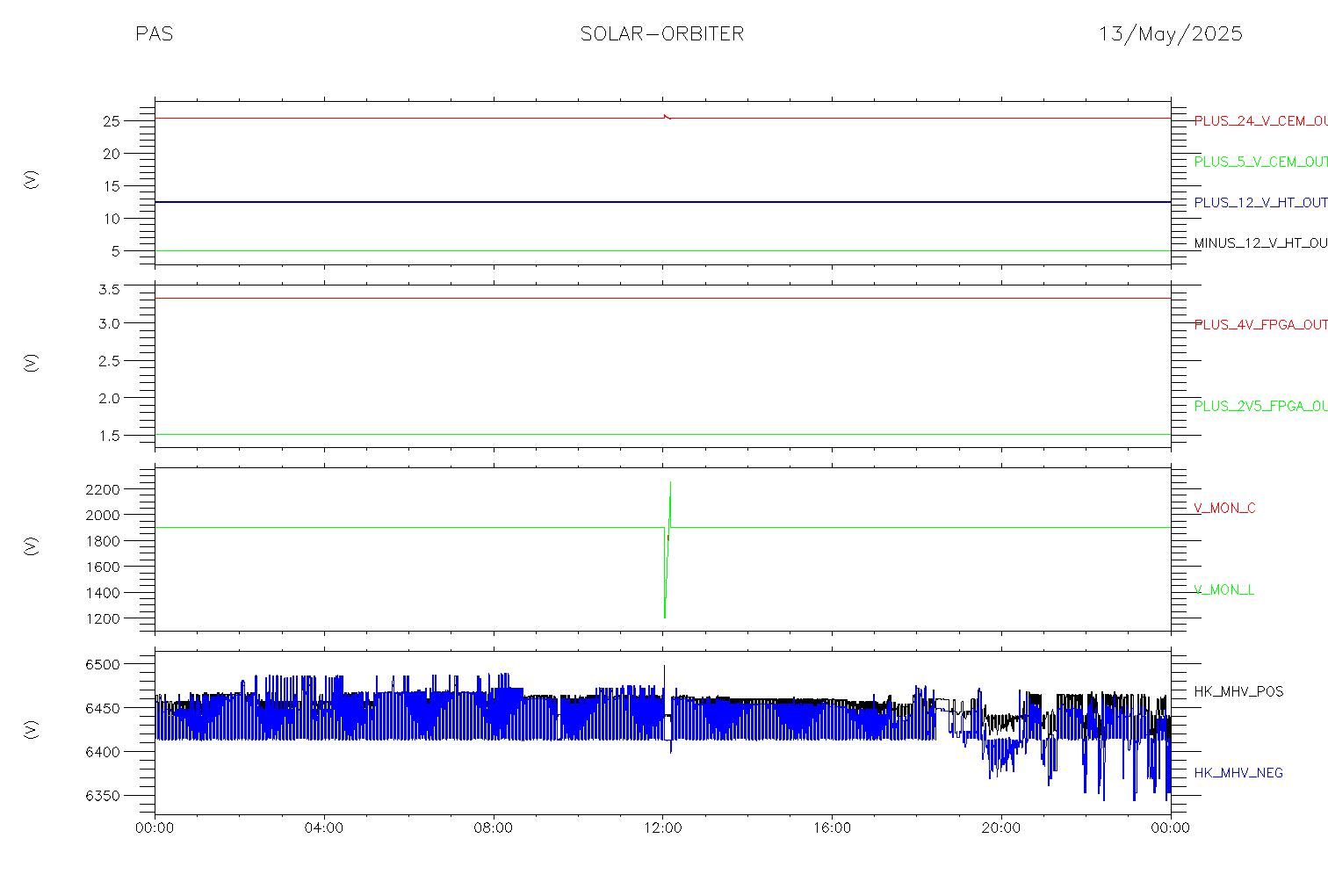This screenshot has width=1328, height=896.
Task: Click the 12:00 time axis label
Action: click(x=663, y=828)
